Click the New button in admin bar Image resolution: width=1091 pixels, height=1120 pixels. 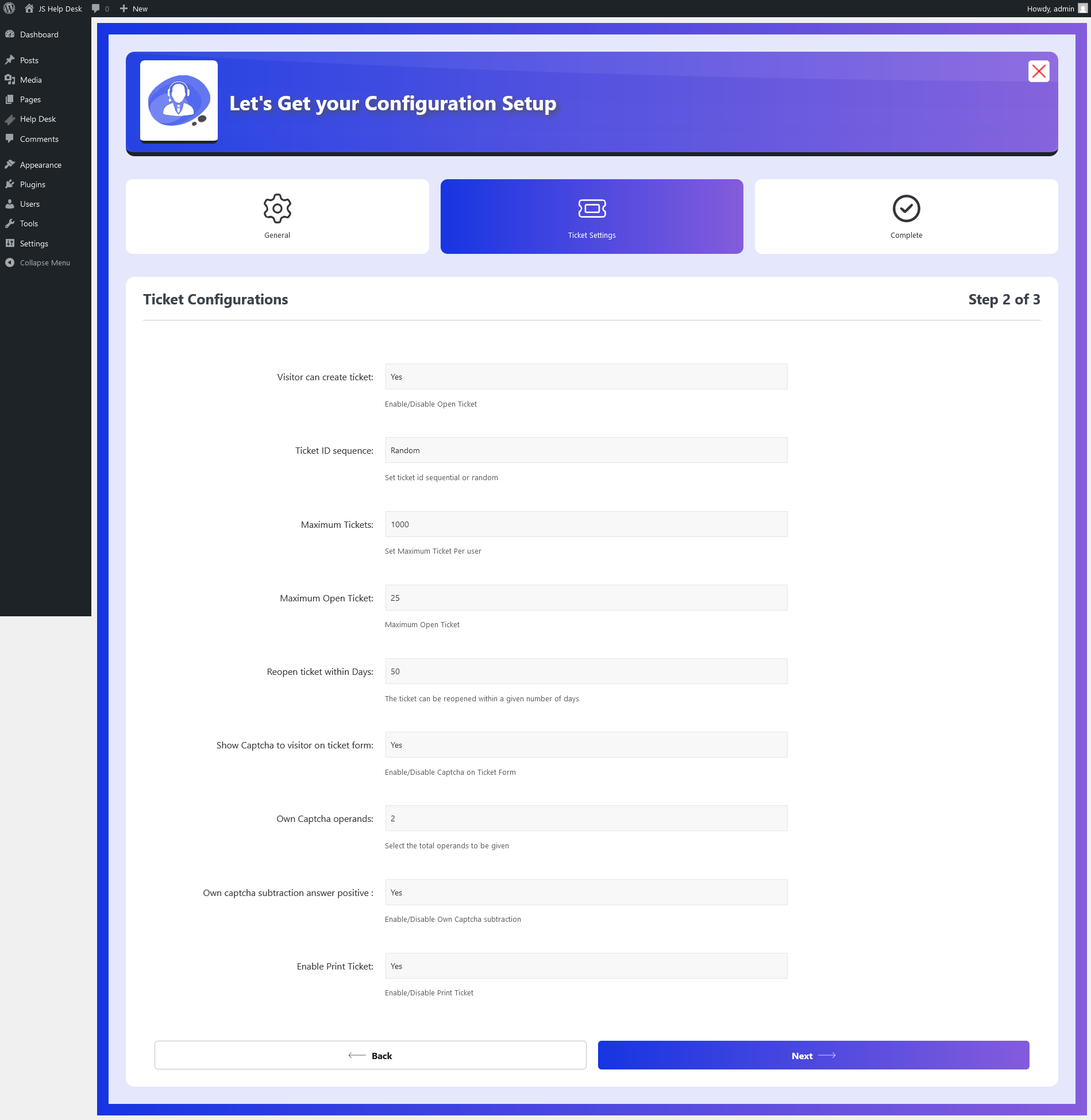point(134,9)
